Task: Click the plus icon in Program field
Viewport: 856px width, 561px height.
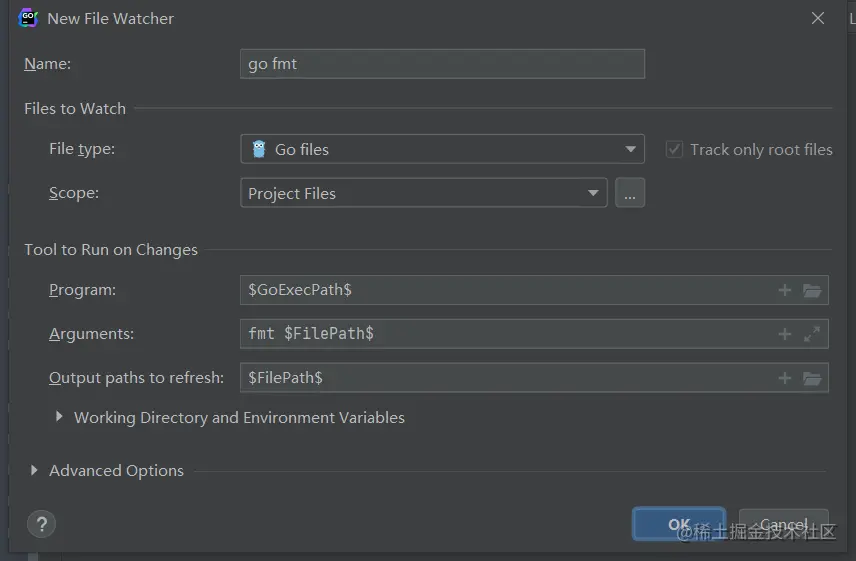Action: coord(785,290)
